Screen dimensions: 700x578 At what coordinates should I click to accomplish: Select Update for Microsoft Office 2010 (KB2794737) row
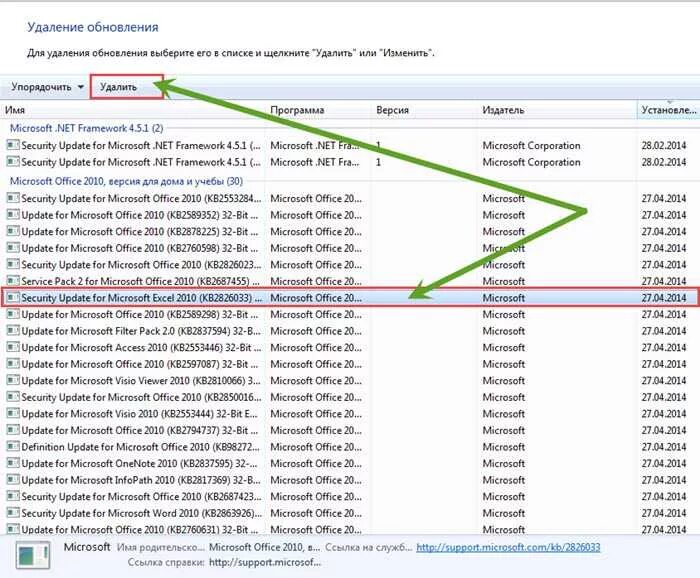point(350,430)
